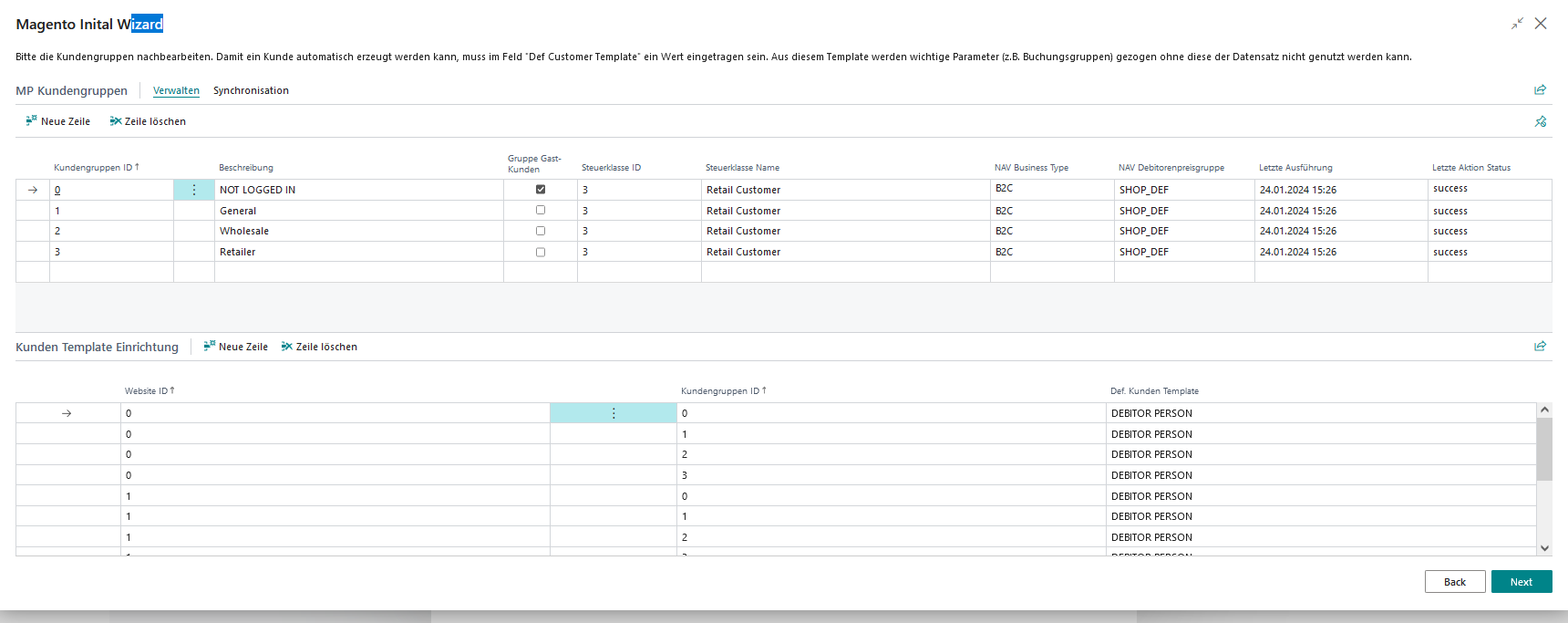The image size is (1568, 623).
Task: Click Kunden Template Einrichtung section heading
Action: point(97,347)
